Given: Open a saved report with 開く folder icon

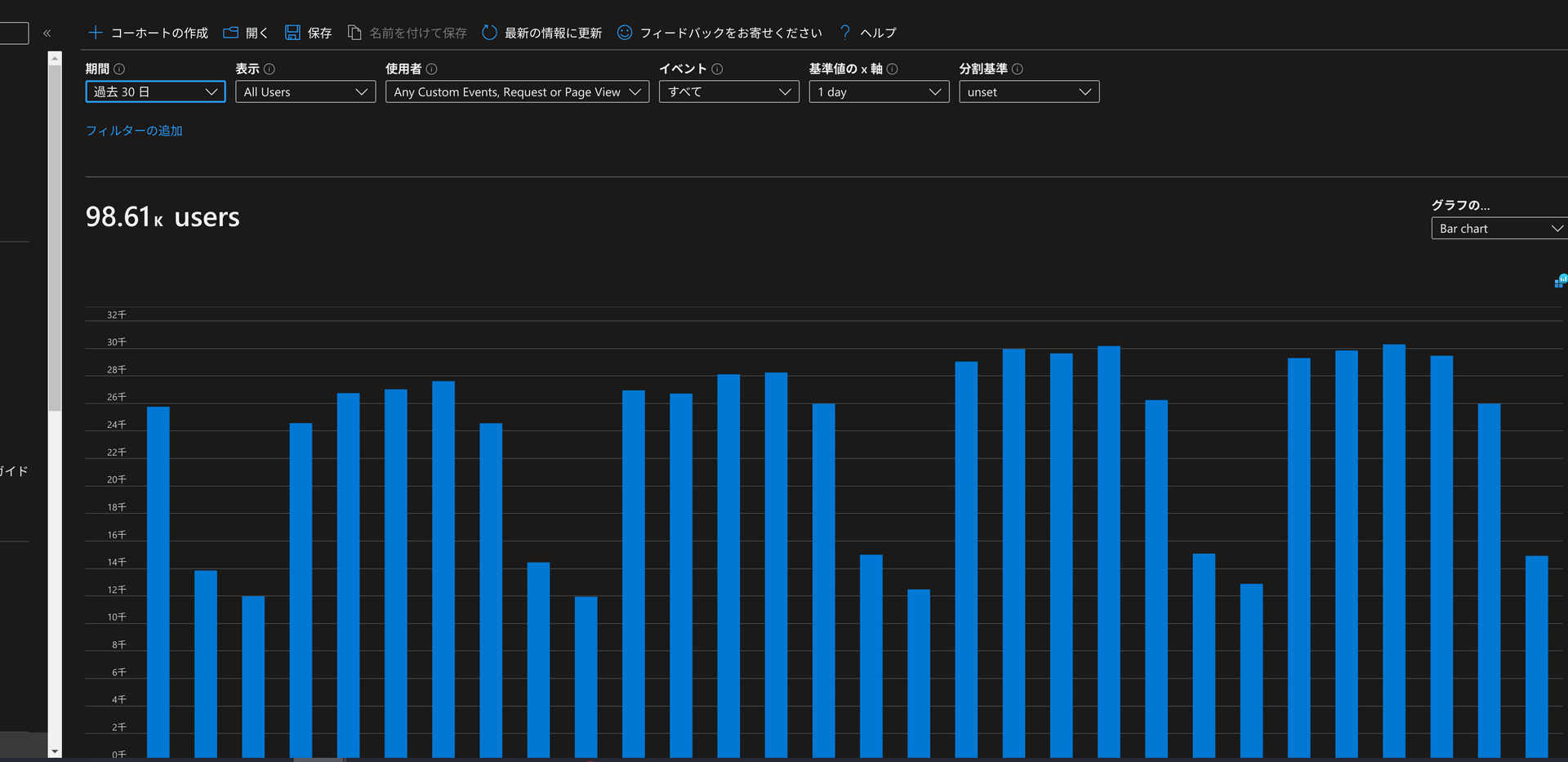Looking at the screenshot, I should 231,33.
